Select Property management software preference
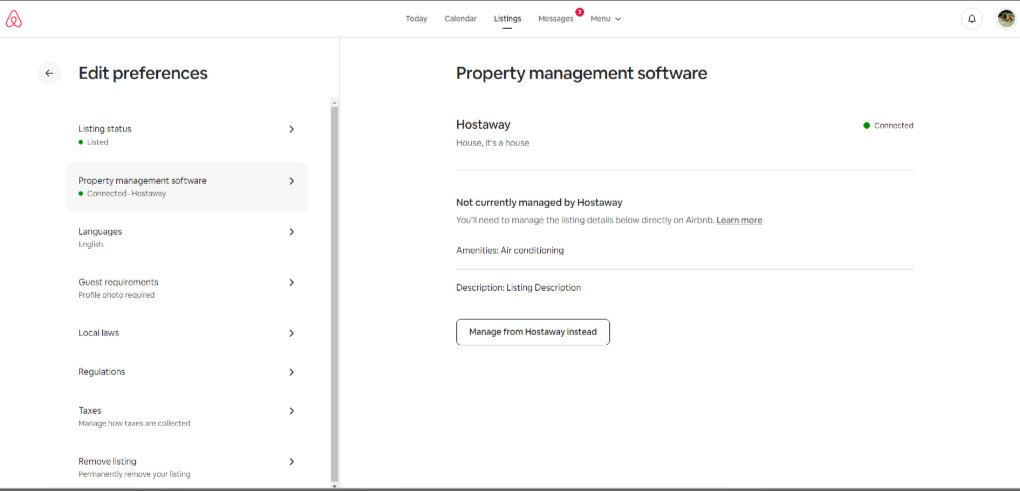The height and width of the screenshot is (491, 1020). 187,187
